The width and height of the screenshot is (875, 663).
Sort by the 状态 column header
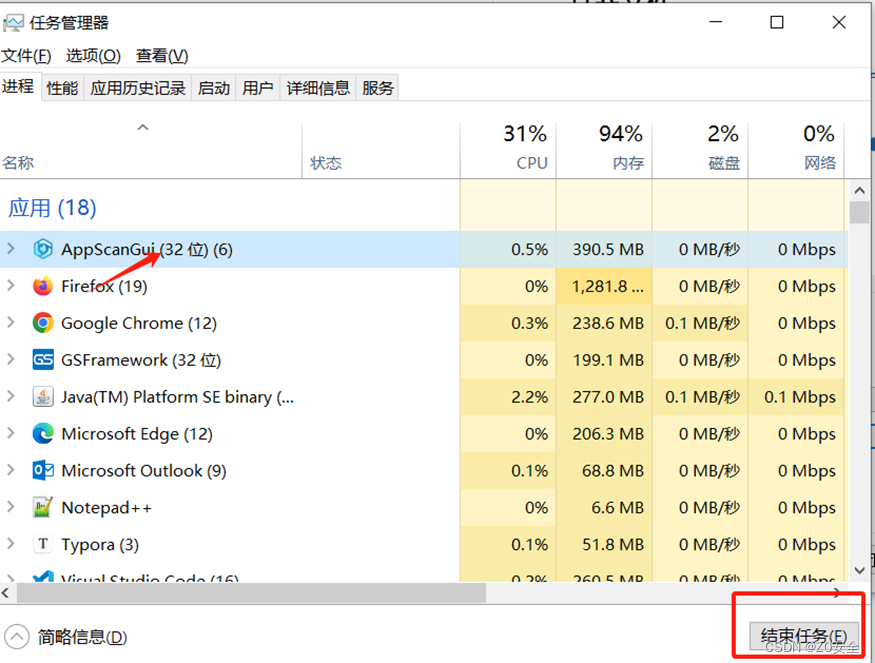[x=381, y=151]
